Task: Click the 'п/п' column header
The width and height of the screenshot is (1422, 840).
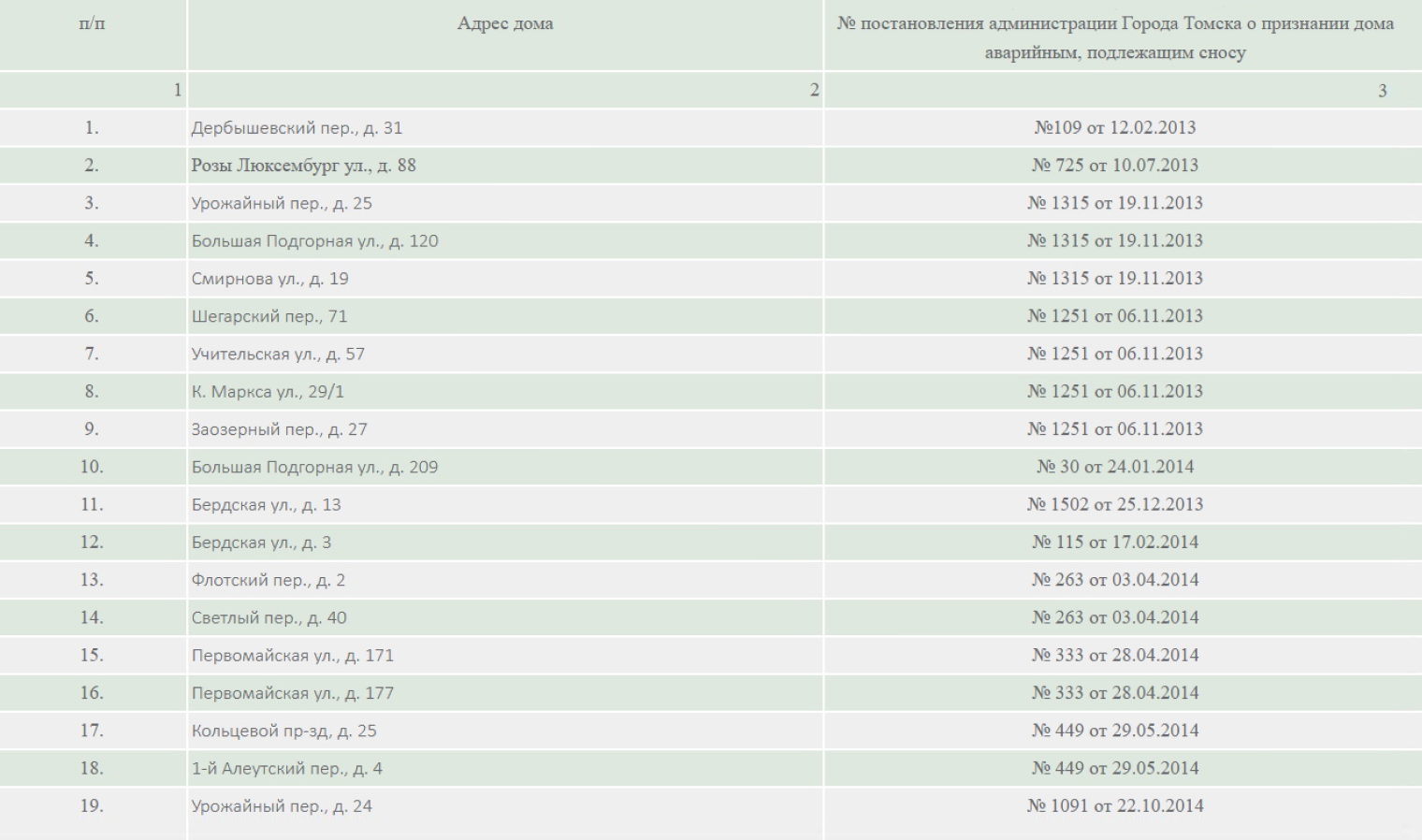Action: pyautogui.click(x=92, y=24)
